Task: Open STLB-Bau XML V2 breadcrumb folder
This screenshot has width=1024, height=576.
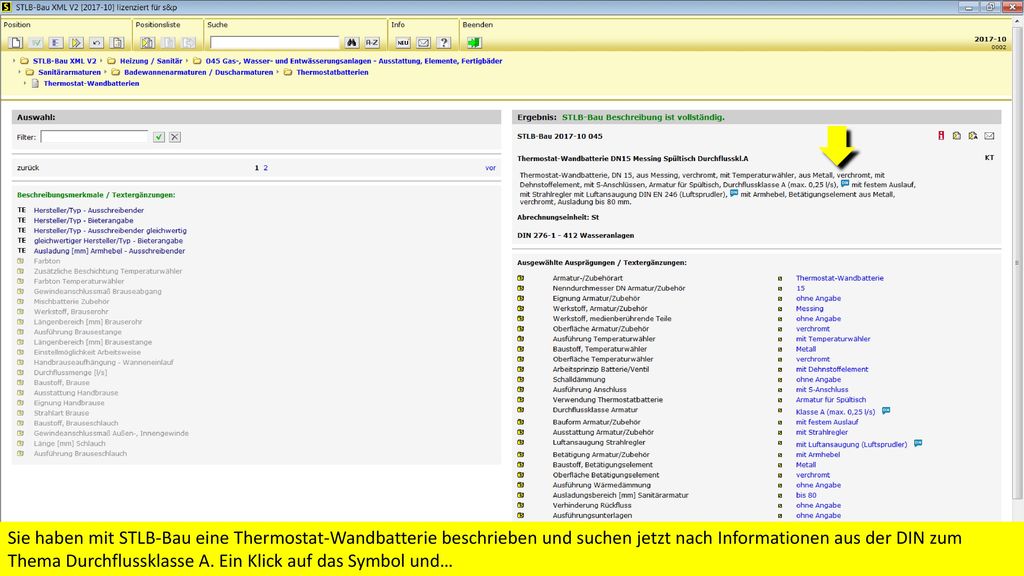Action: 64,61
